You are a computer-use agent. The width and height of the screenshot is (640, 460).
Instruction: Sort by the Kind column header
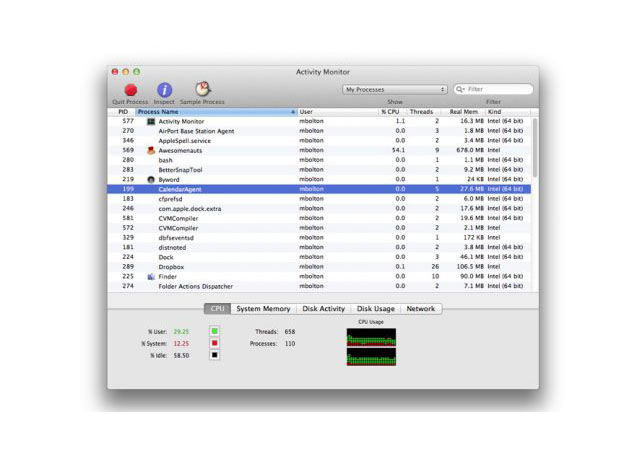(x=508, y=111)
